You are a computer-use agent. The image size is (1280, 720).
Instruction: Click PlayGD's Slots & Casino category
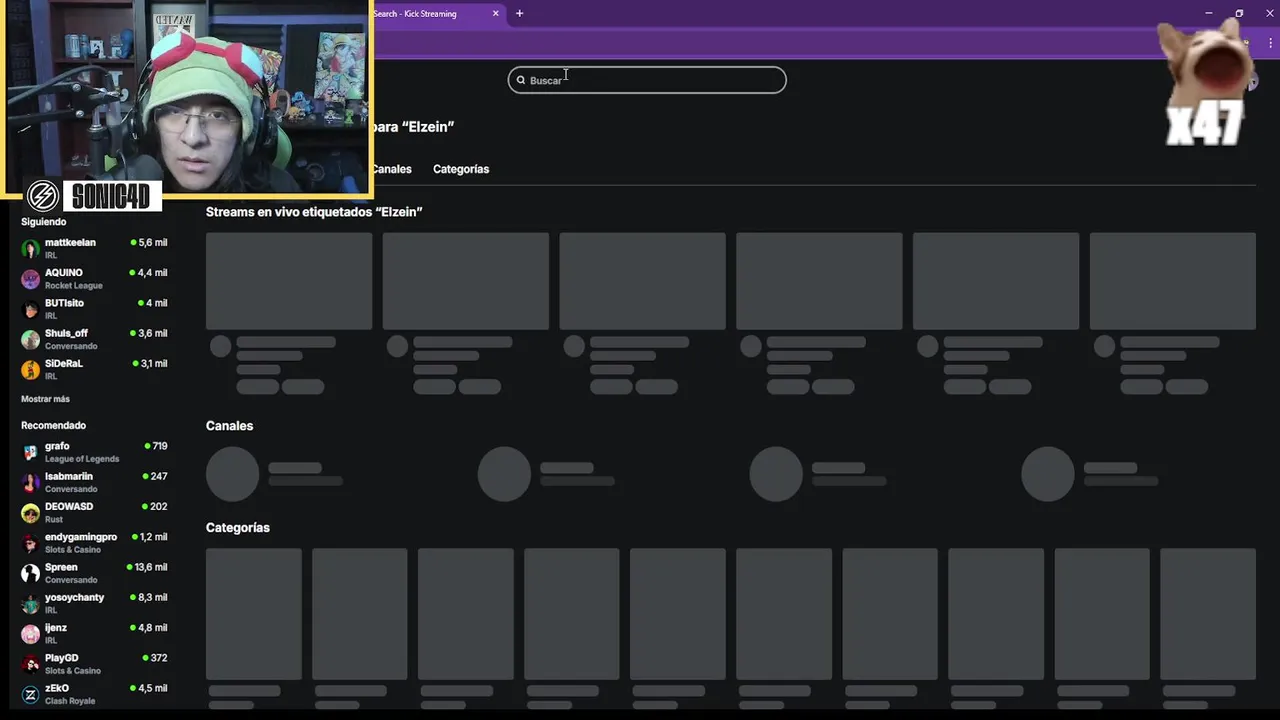[73, 671]
